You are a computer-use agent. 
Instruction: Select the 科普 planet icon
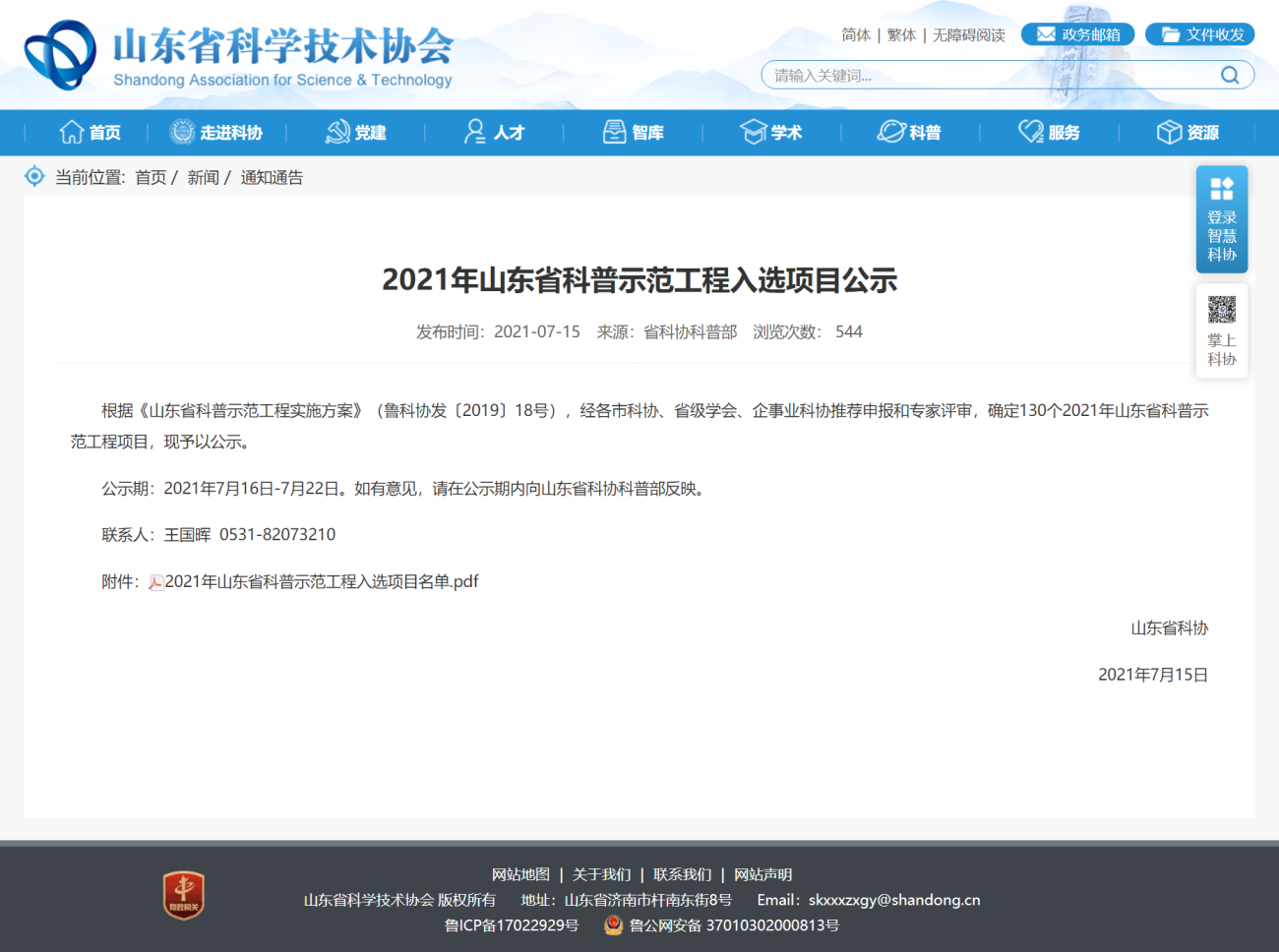click(890, 131)
